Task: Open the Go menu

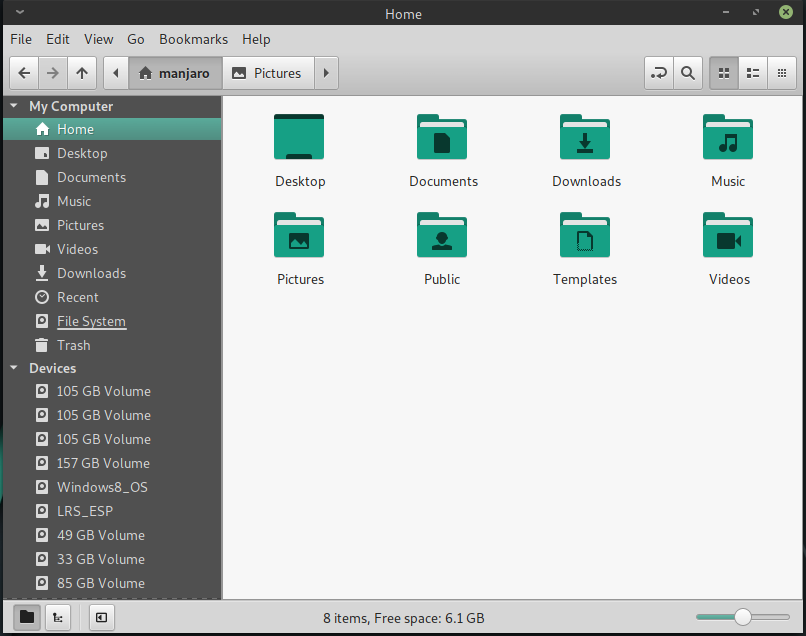Action: click(x=135, y=39)
